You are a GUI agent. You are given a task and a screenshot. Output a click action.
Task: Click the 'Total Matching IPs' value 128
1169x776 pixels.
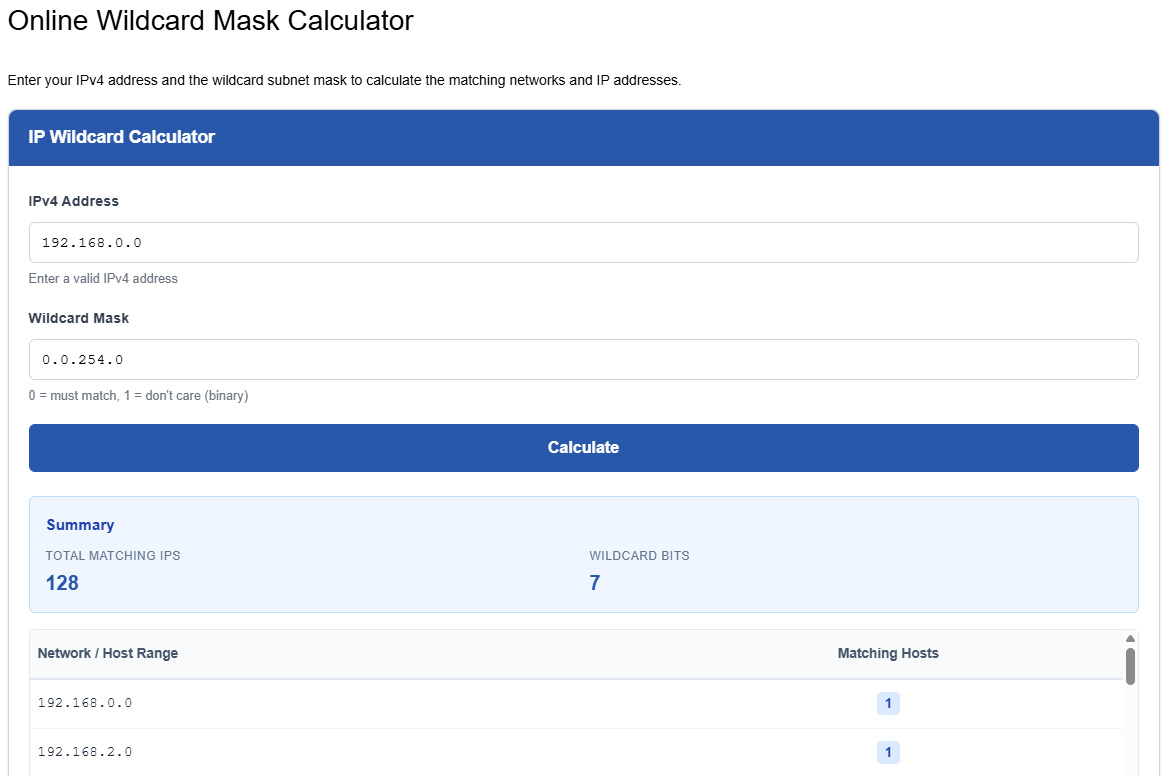point(62,582)
